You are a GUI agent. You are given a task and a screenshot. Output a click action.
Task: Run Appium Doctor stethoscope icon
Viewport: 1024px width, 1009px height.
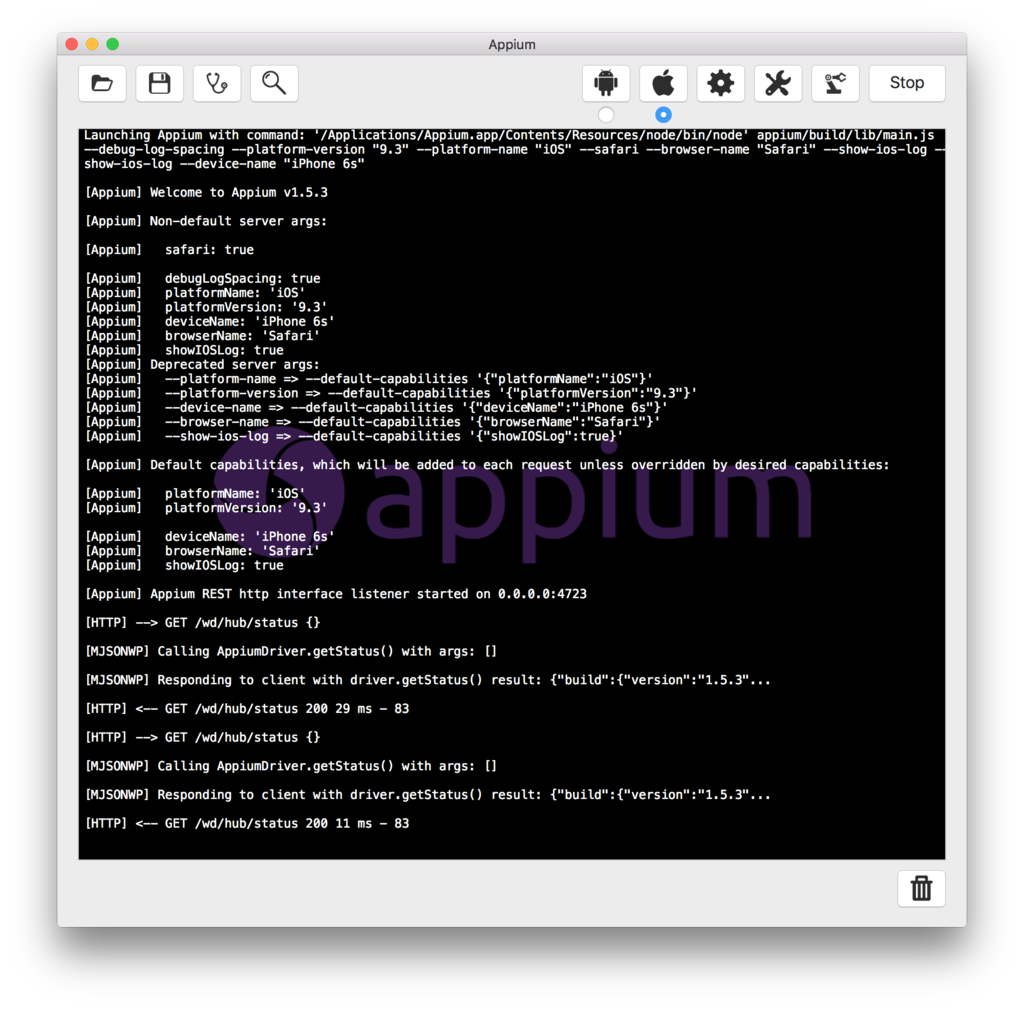click(x=217, y=83)
